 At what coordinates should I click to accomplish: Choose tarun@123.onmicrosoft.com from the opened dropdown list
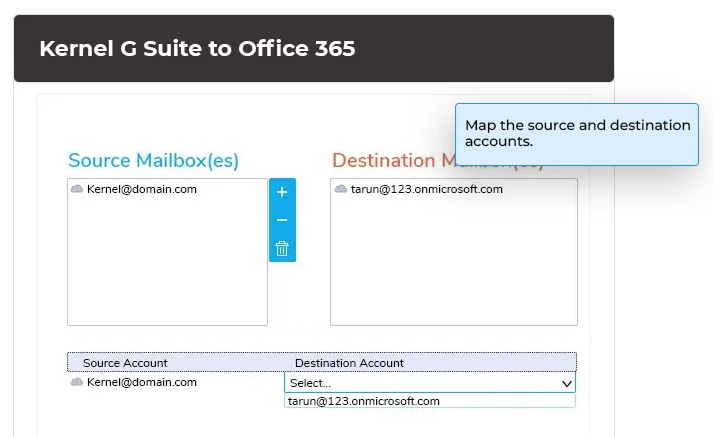(364, 401)
